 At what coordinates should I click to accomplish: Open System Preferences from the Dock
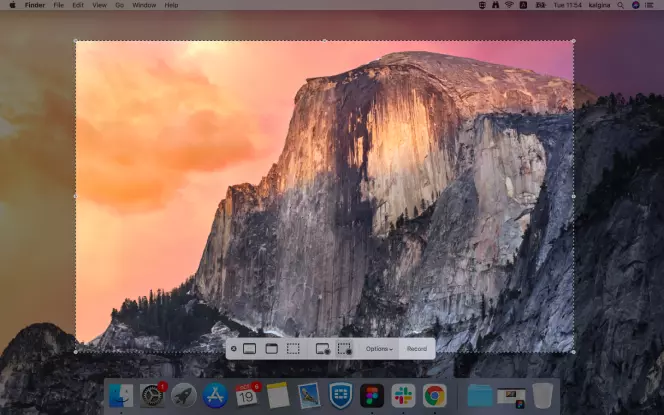tap(152, 396)
